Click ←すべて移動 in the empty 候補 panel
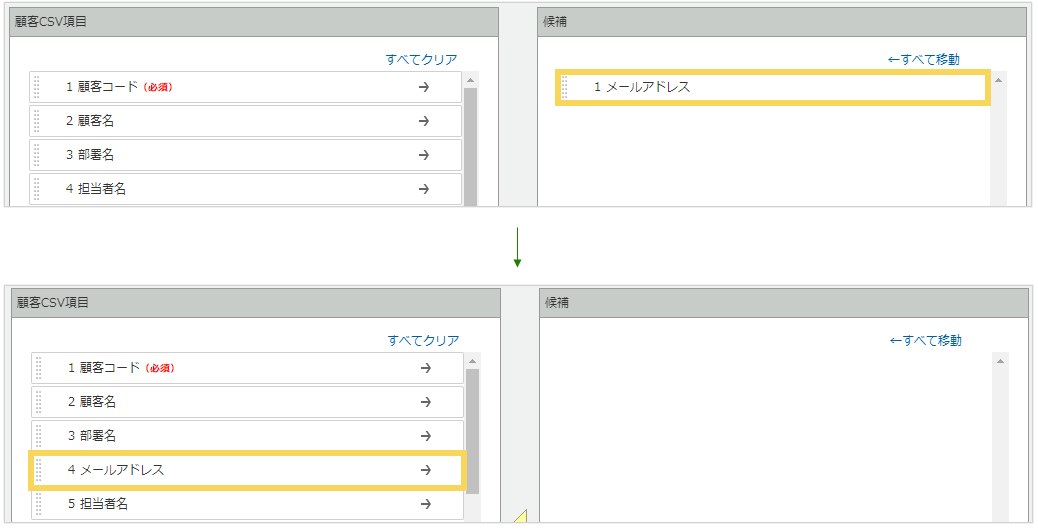This screenshot has height=530, width=1038. click(925, 341)
